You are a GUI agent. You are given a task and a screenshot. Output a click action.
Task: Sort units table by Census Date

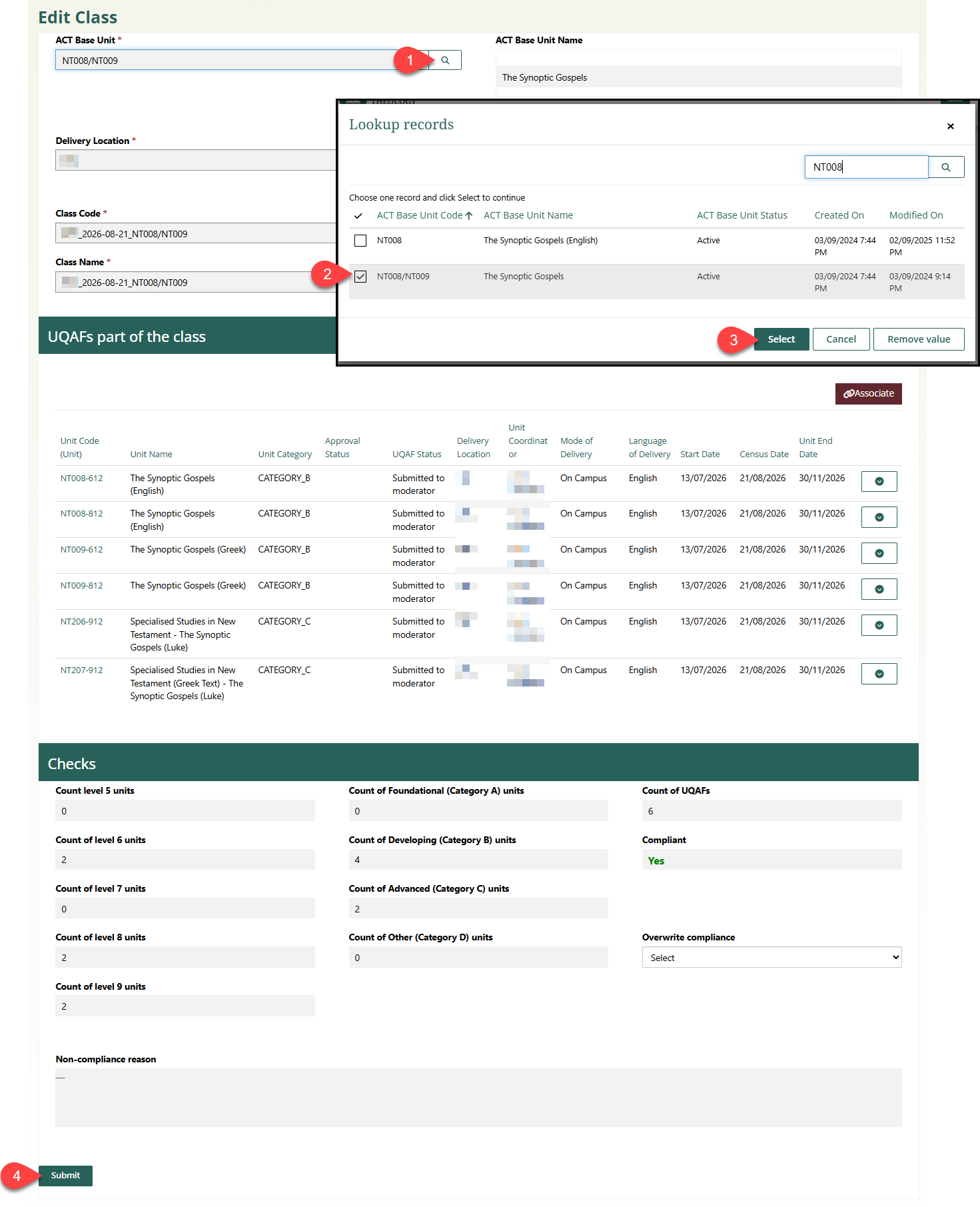tap(764, 455)
